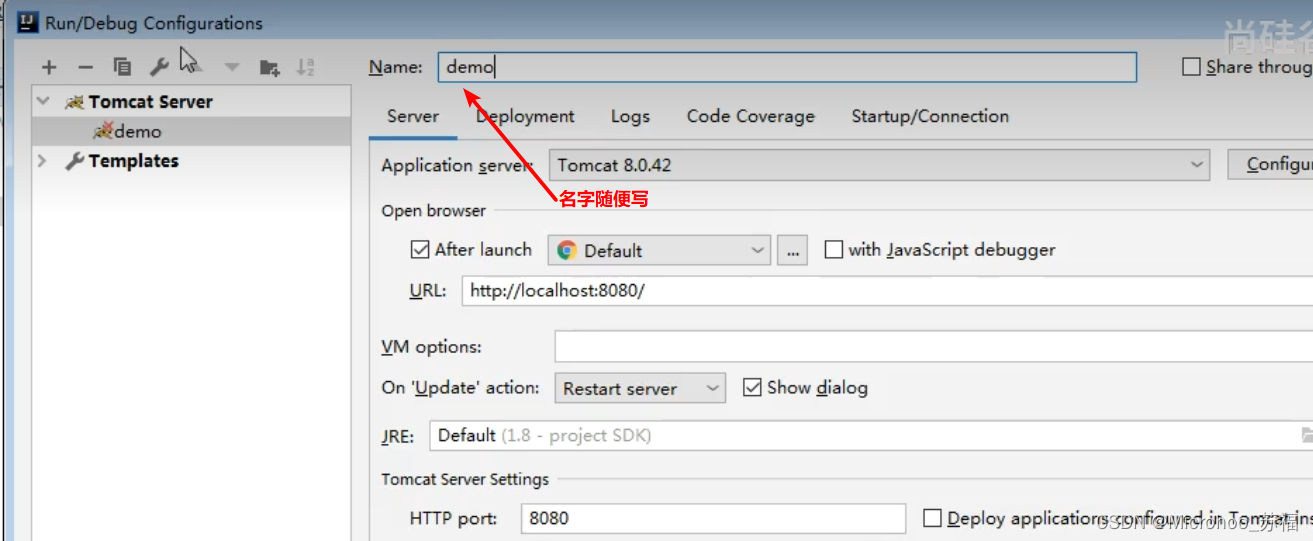
Task: Enable the with JavaScript debugger checkbox
Action: [833, 250]
